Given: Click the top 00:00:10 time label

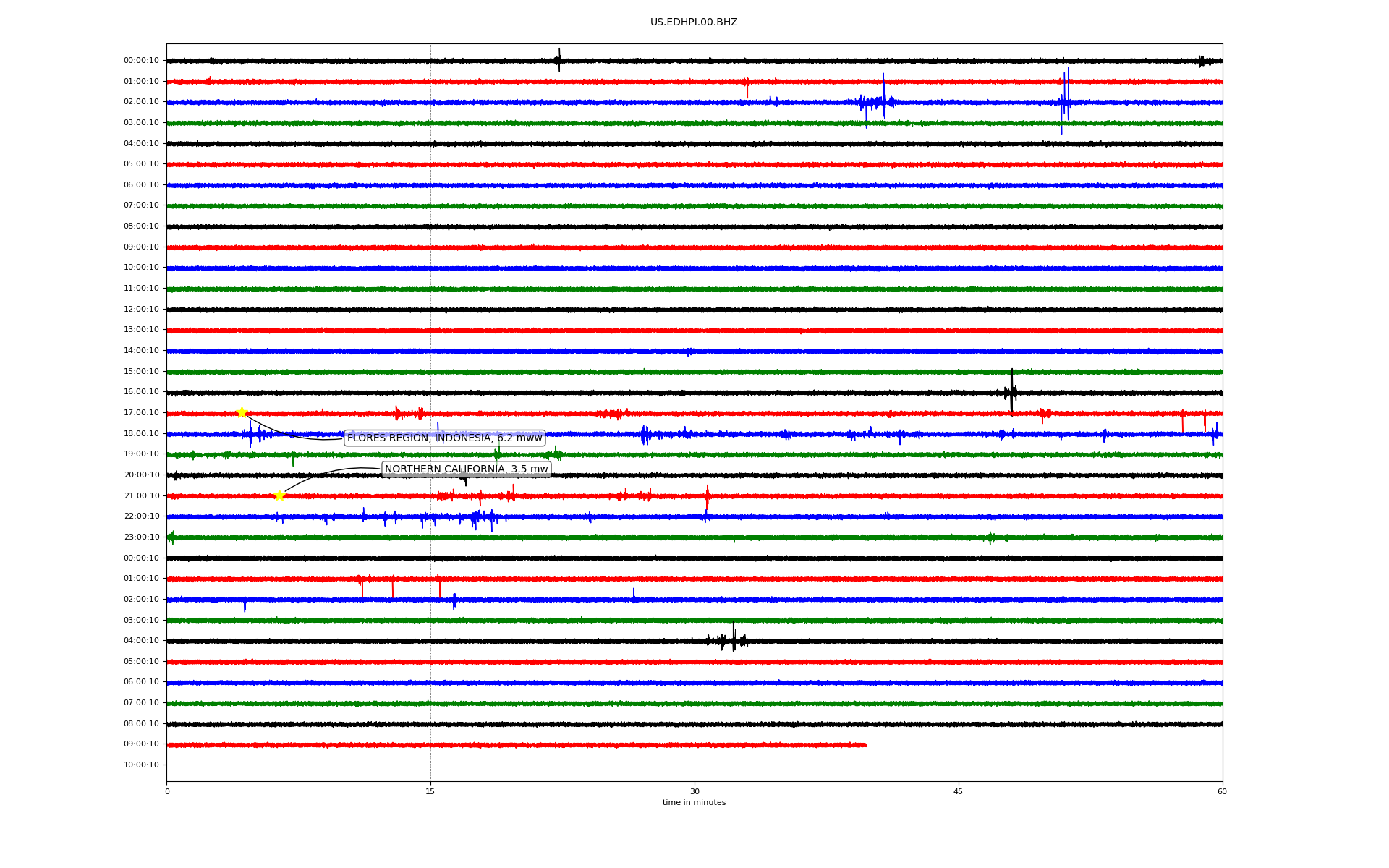Looking at the screenshot, I should point(141,61).
